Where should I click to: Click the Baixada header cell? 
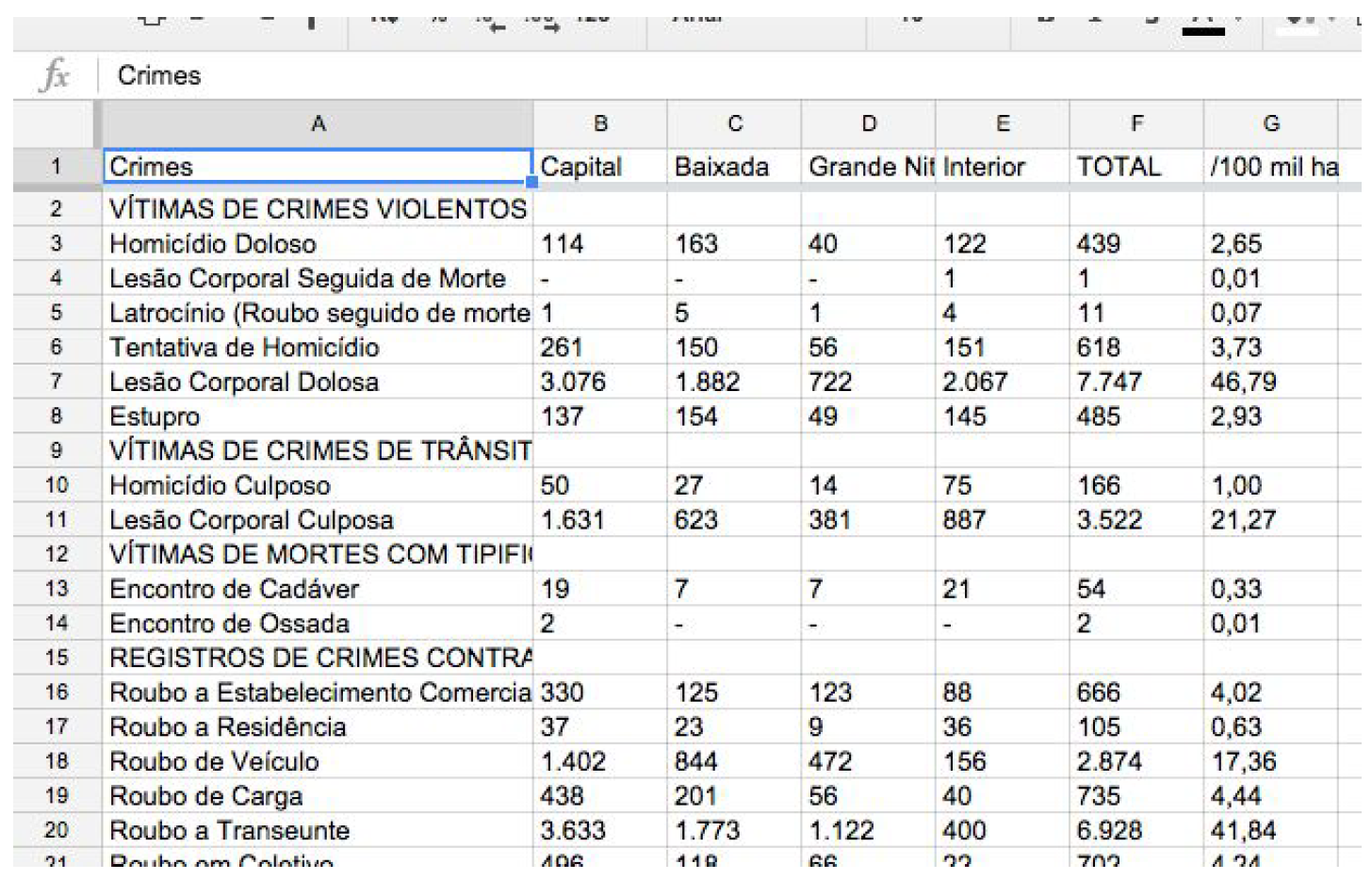[733, 167]
